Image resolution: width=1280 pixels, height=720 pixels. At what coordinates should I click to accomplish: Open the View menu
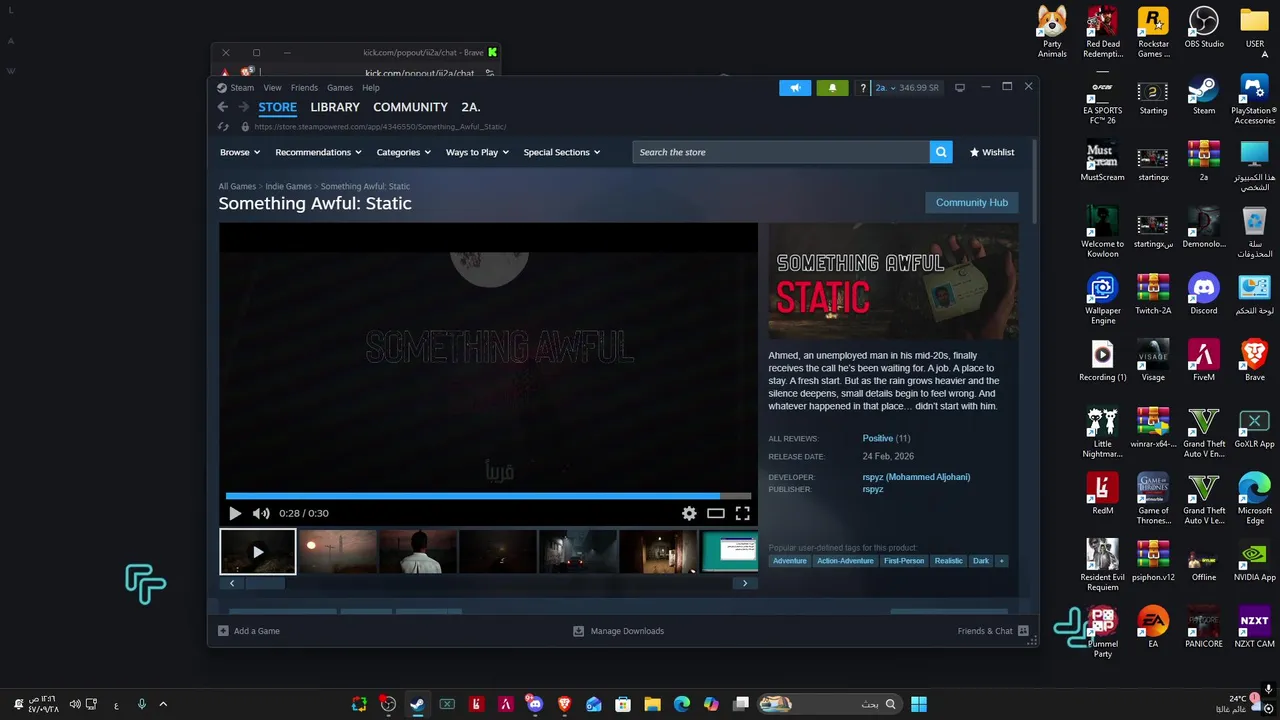coord(272,88)
